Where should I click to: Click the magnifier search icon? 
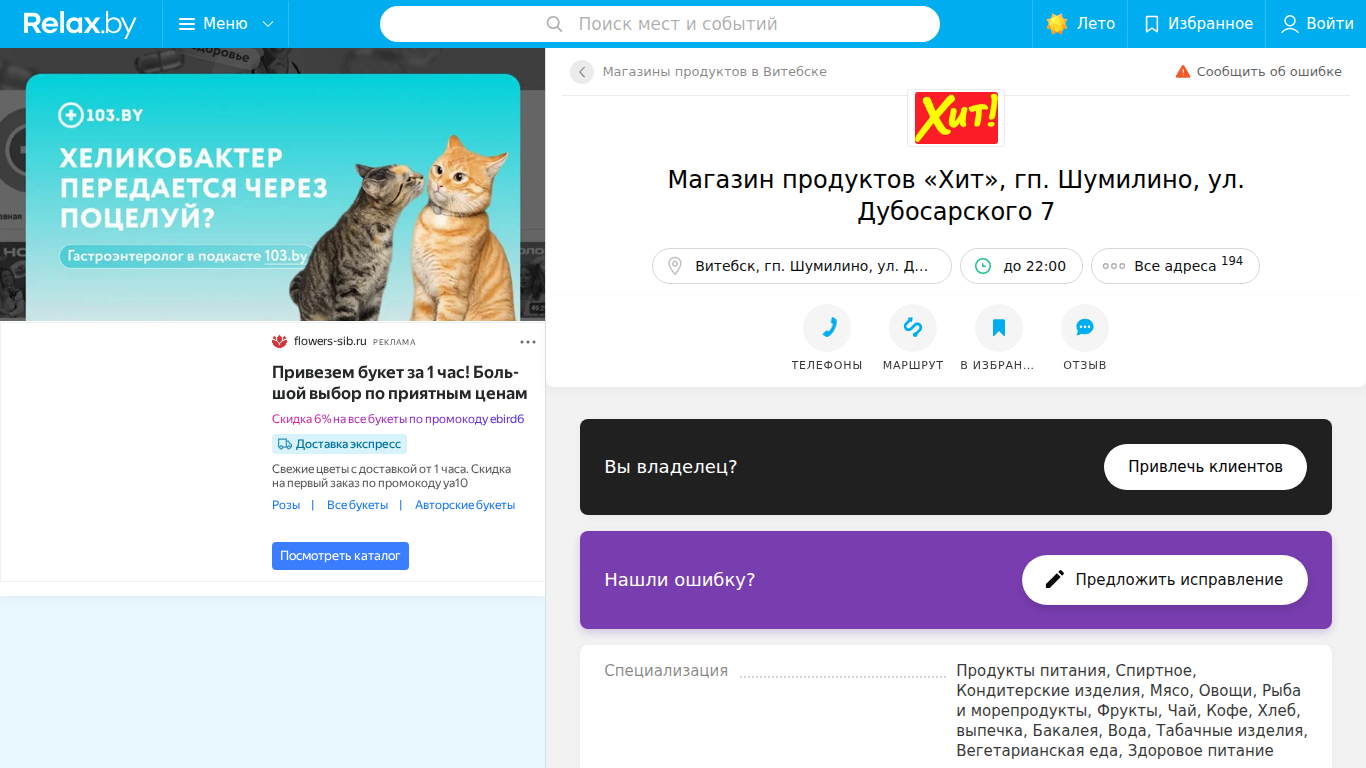[554, 24]
